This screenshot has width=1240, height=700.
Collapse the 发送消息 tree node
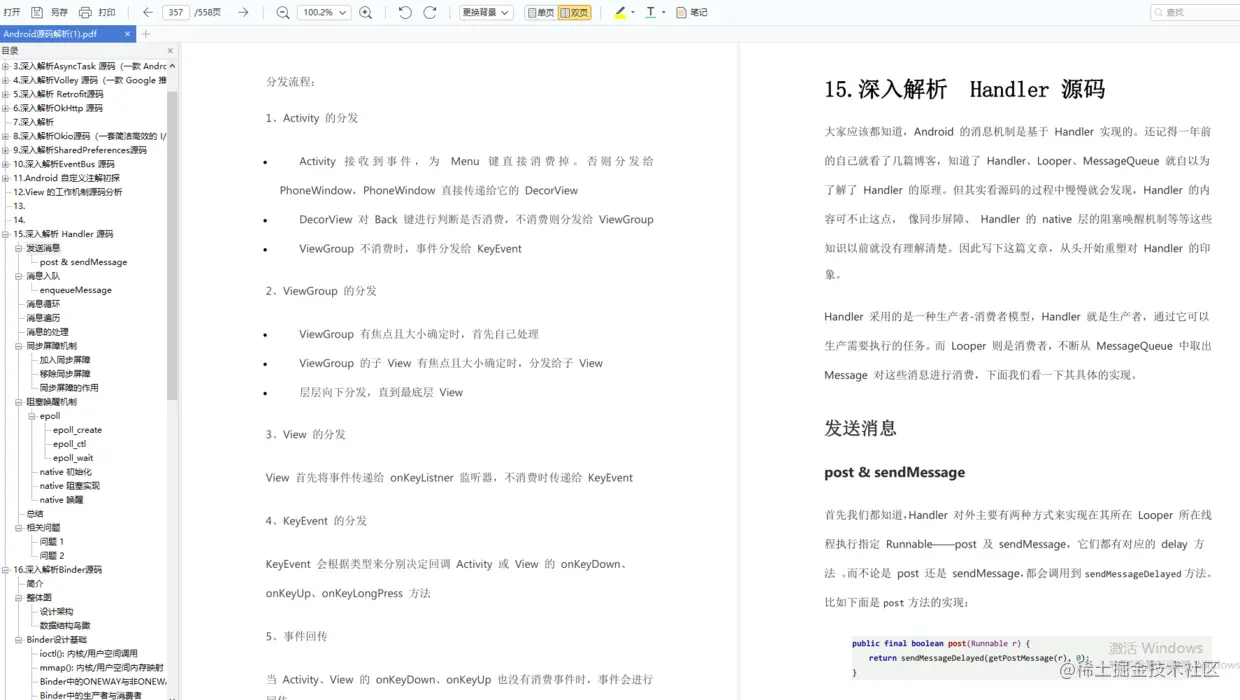18,248
